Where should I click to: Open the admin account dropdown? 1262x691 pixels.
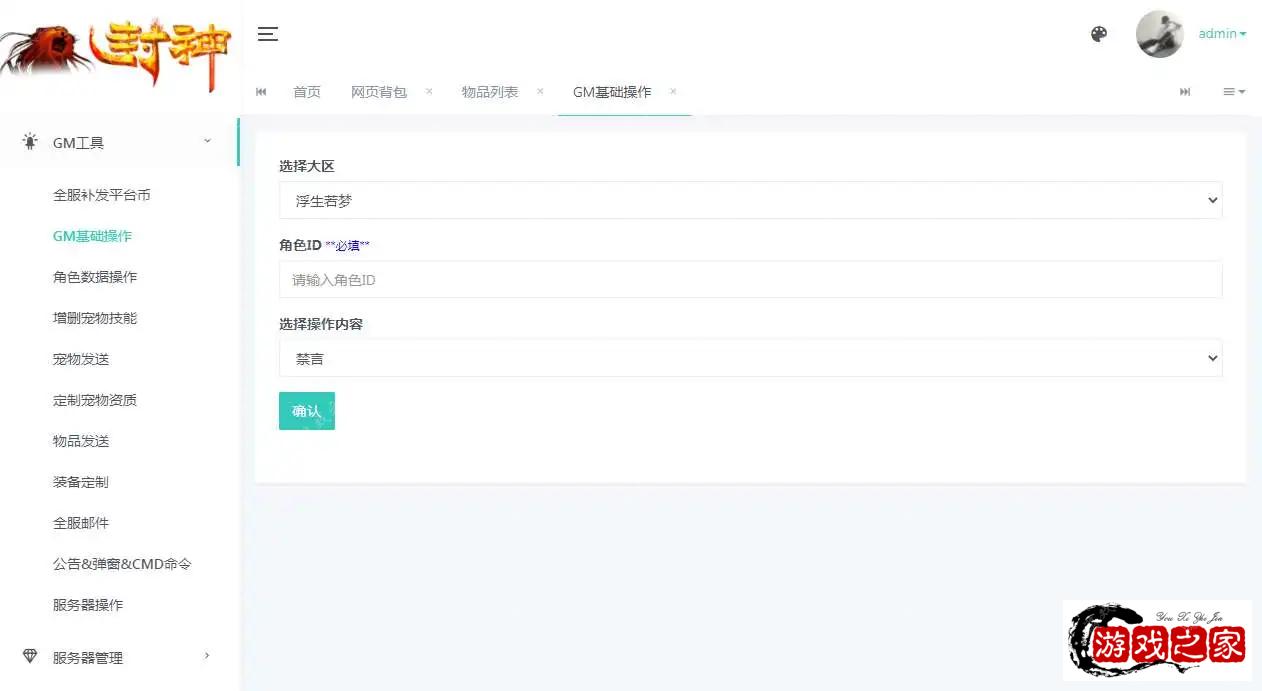pyautogui.click(x=1221, y=33)
